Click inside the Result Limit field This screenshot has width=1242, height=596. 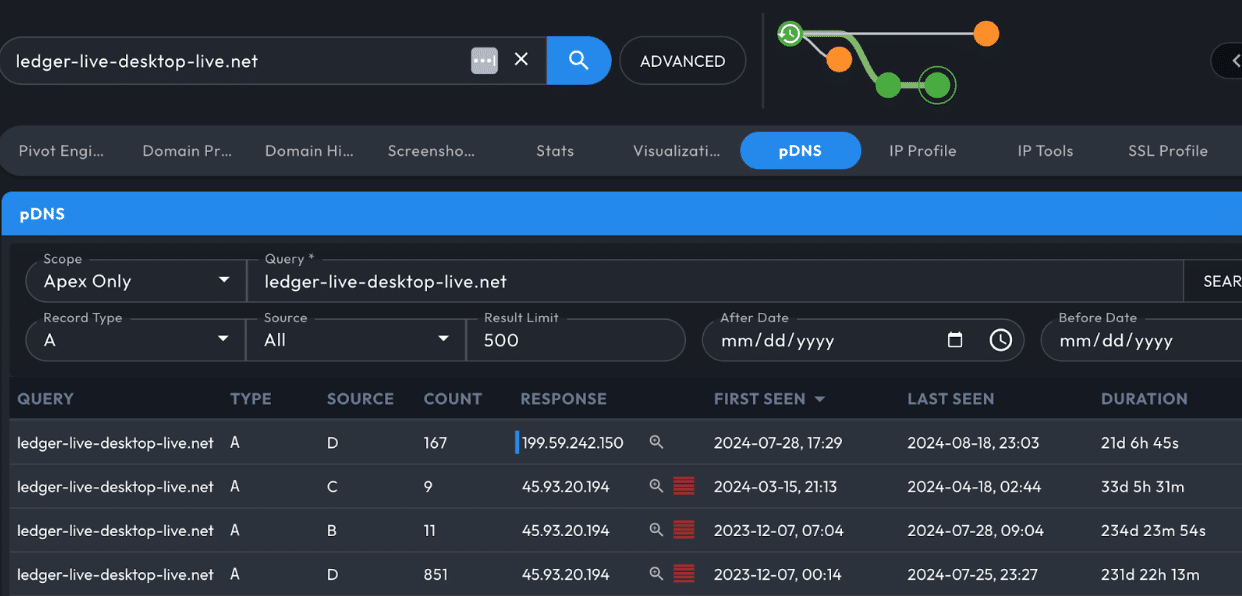coord(575,340)
